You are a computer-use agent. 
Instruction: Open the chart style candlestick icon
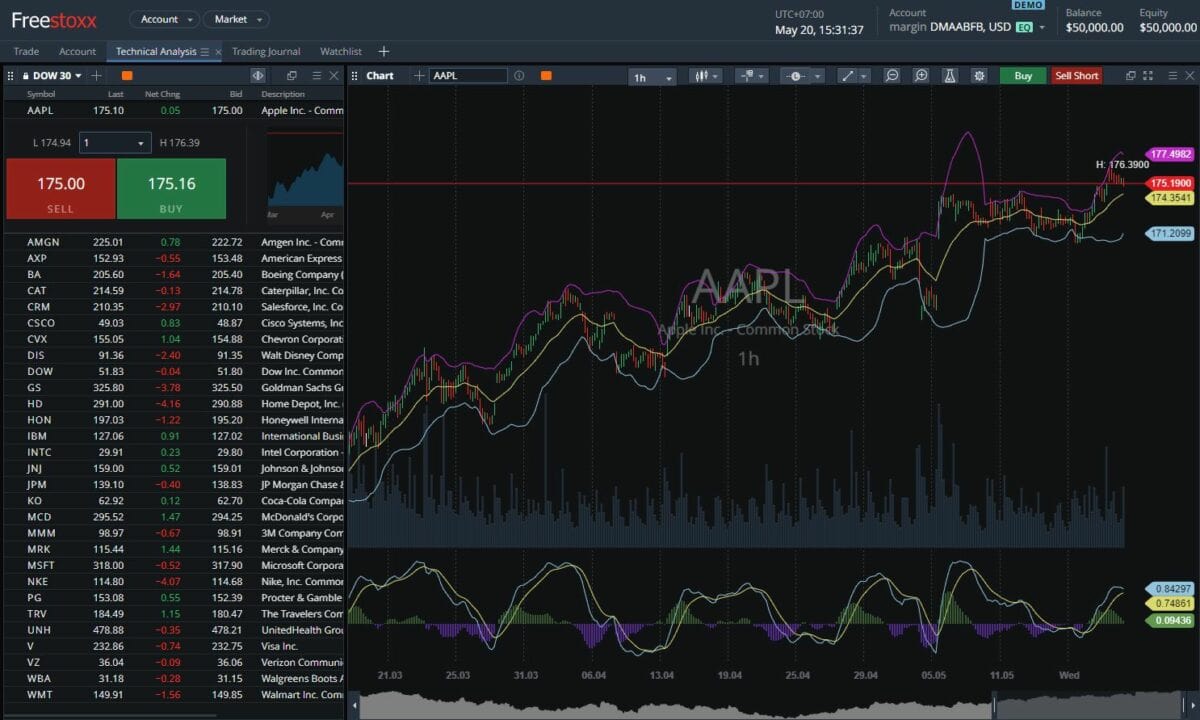[702, 75]
